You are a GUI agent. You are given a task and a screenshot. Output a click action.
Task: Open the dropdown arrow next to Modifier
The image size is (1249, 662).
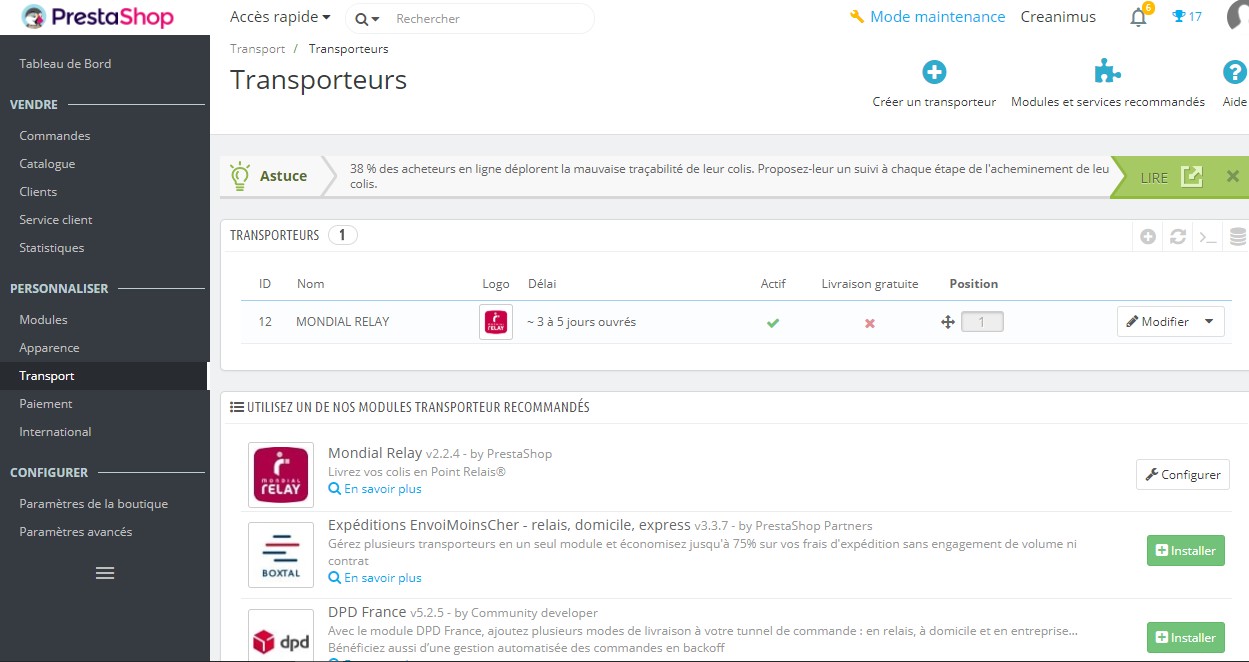(1210, 322)
